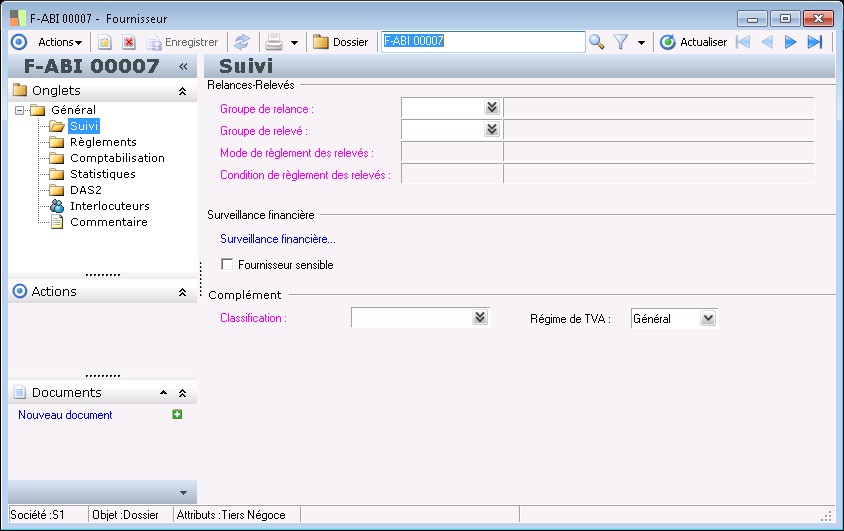Collapse the Documents panel with double chevron

182,393
